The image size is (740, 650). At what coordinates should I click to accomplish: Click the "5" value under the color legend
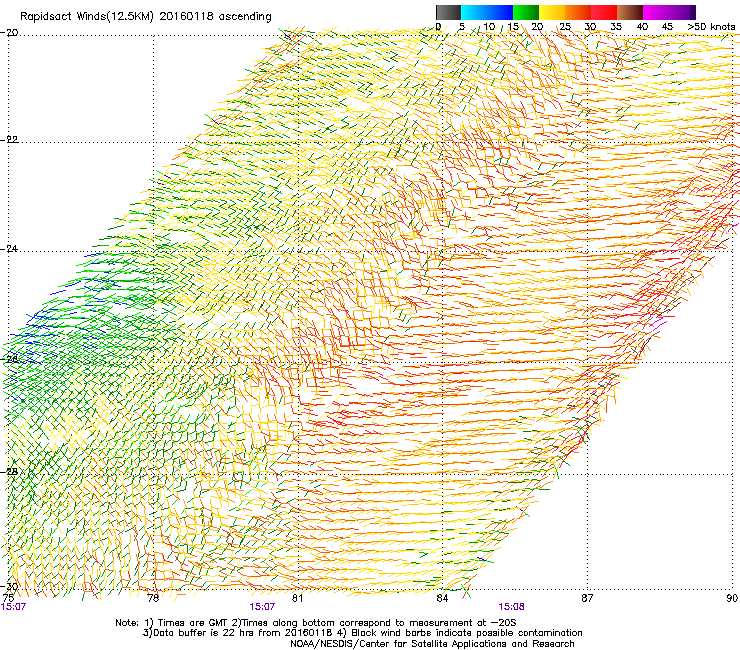coord(462,27)
